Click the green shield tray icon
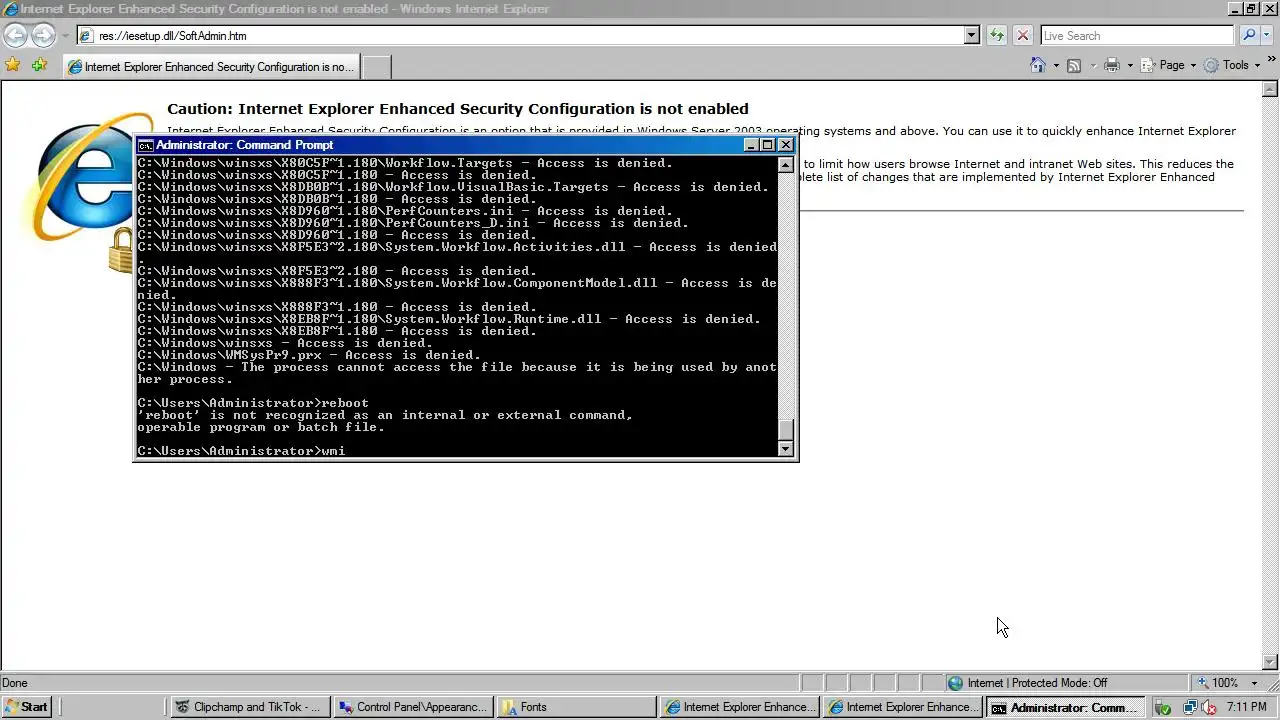The height and width of the screenshot is (720, 1280). tap(1162, 707)
